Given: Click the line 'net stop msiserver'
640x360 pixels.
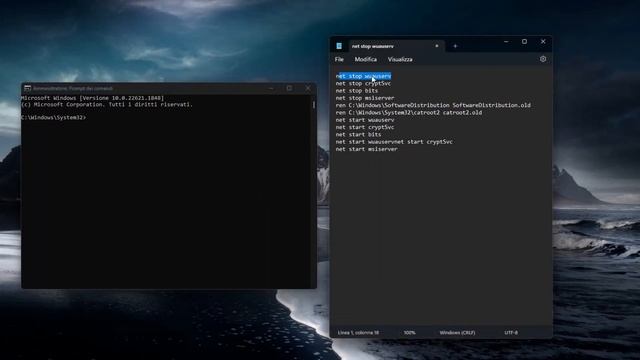Looking at the screenshot, I should 365,98.
